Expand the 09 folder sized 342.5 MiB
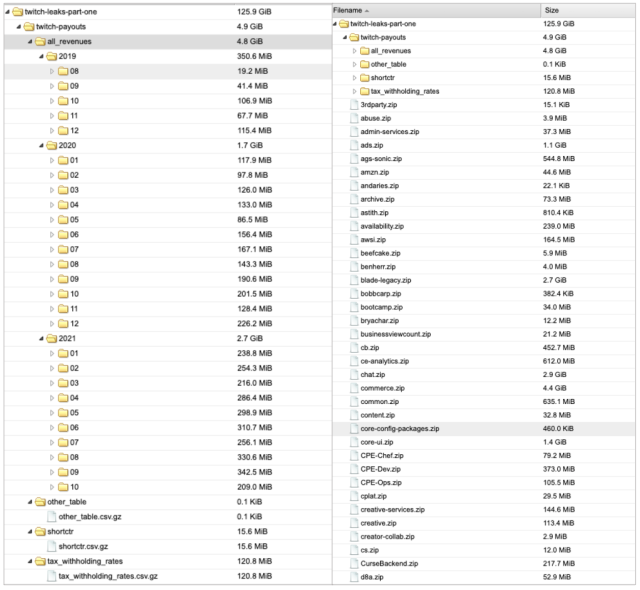The width and height of the screenshot is (640, 590). pyautogui.click(x=52, y=472)
